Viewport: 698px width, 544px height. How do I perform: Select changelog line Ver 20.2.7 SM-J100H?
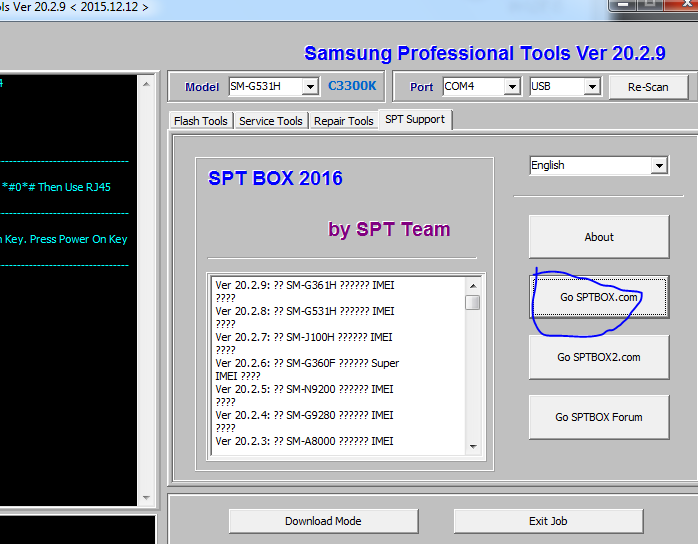tap(304, 337)
